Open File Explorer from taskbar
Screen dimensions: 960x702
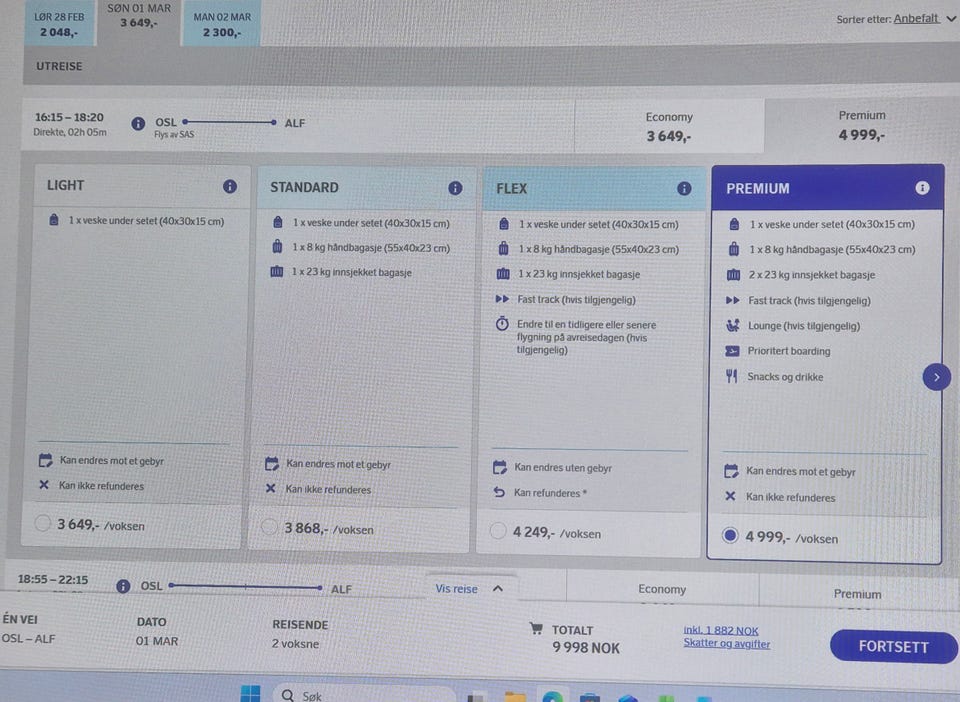[516, 696]
